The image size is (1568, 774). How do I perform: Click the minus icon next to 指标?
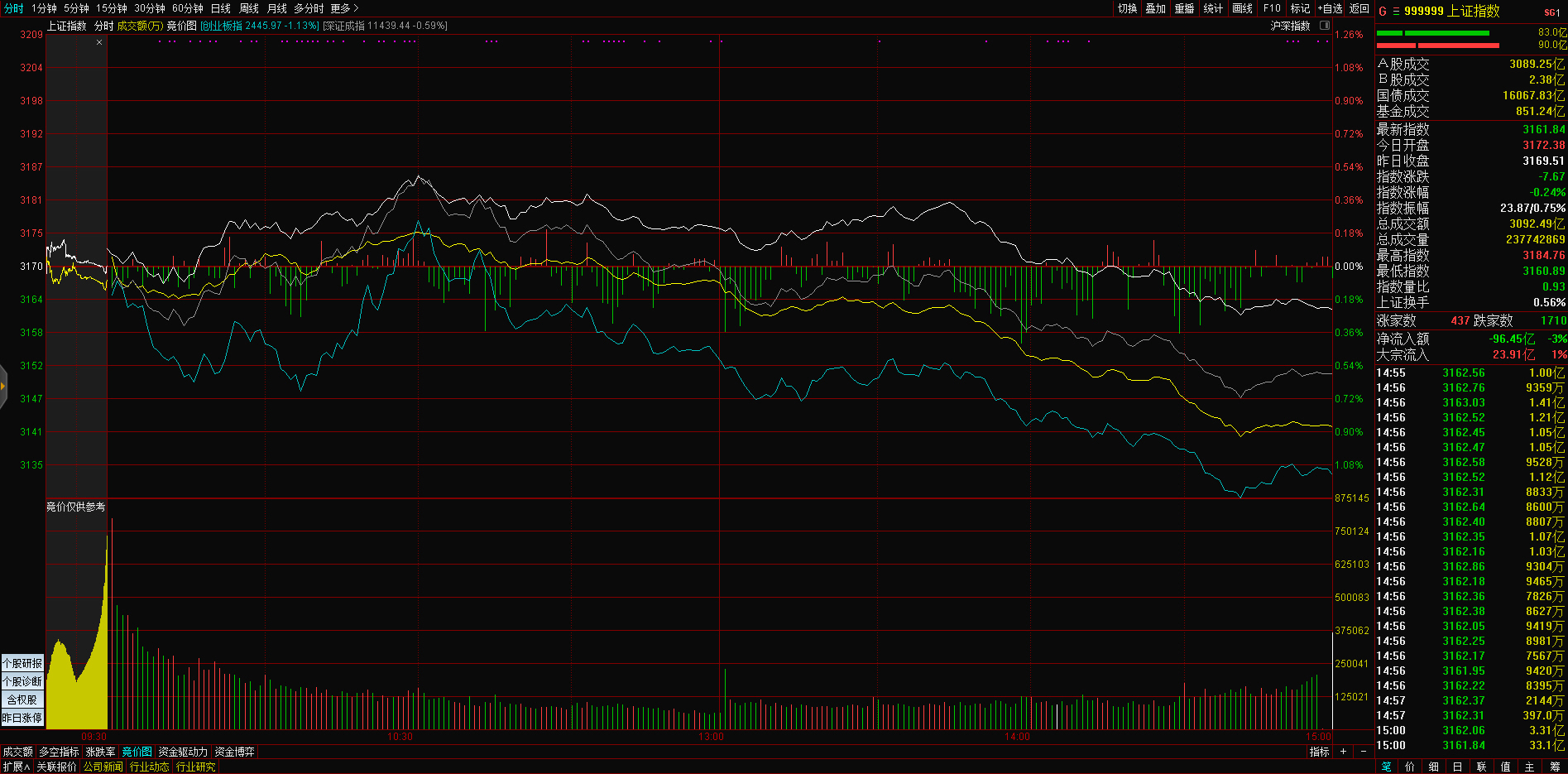click(x=1364, y=752)
